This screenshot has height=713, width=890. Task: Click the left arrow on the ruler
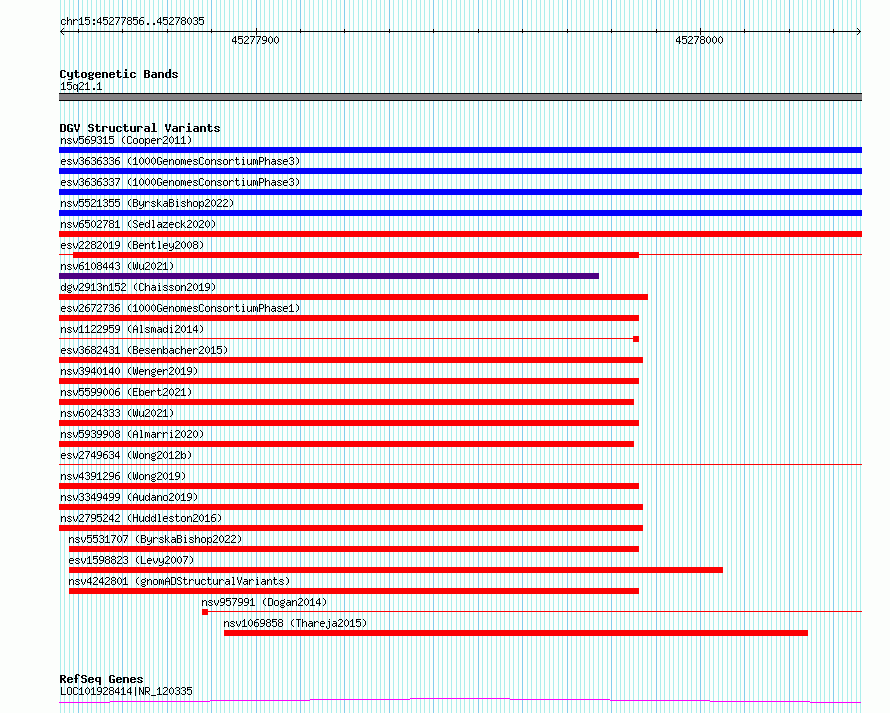(62, 31)
